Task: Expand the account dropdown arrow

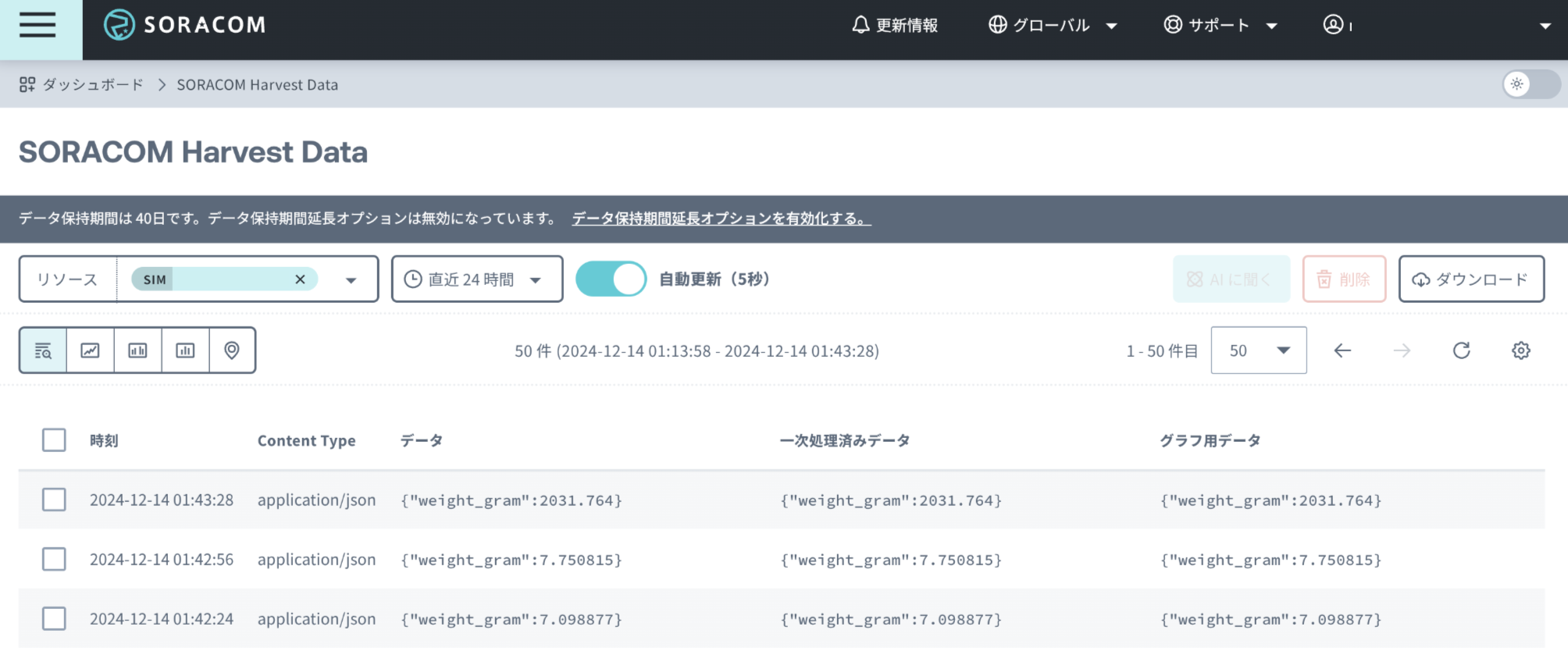Action: [1545, 26]
